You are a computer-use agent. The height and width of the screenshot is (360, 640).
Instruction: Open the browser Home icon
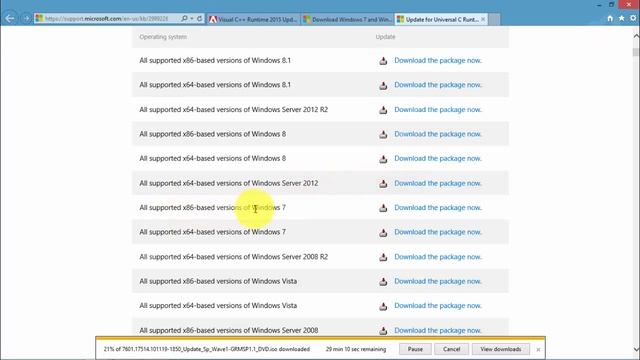pyautogui.click(x=610, y=18)
